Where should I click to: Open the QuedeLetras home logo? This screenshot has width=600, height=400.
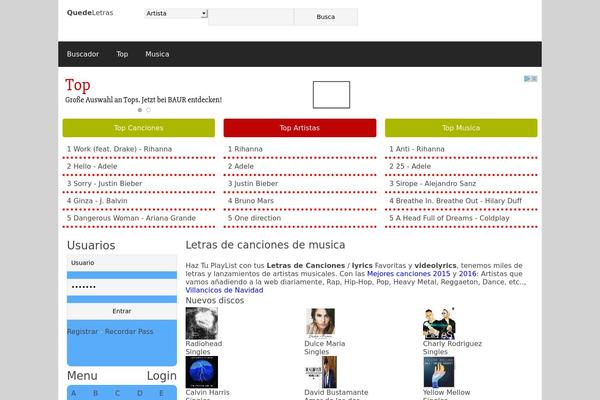(90, 13)
